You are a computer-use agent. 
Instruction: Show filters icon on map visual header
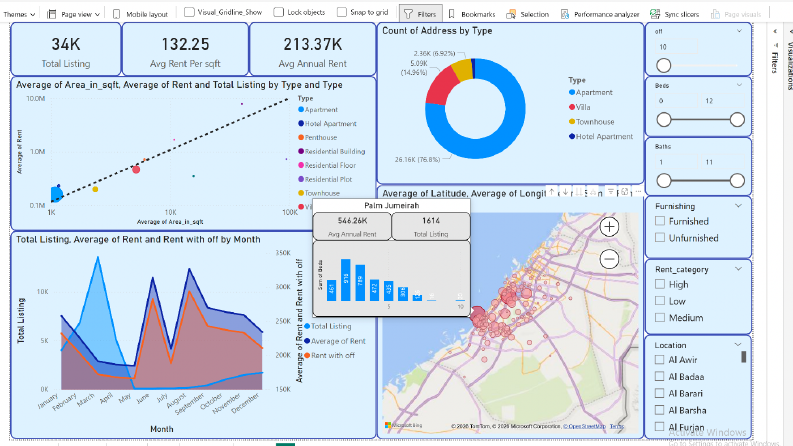(x=611, y=192)
